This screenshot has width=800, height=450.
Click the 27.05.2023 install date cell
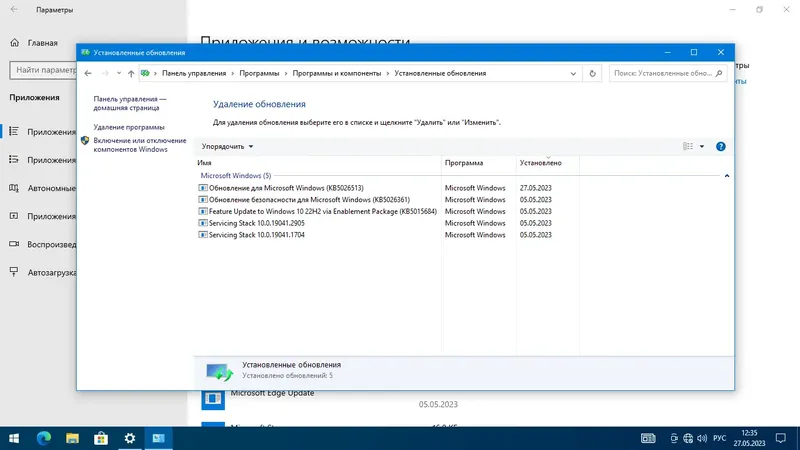(535, 188)
